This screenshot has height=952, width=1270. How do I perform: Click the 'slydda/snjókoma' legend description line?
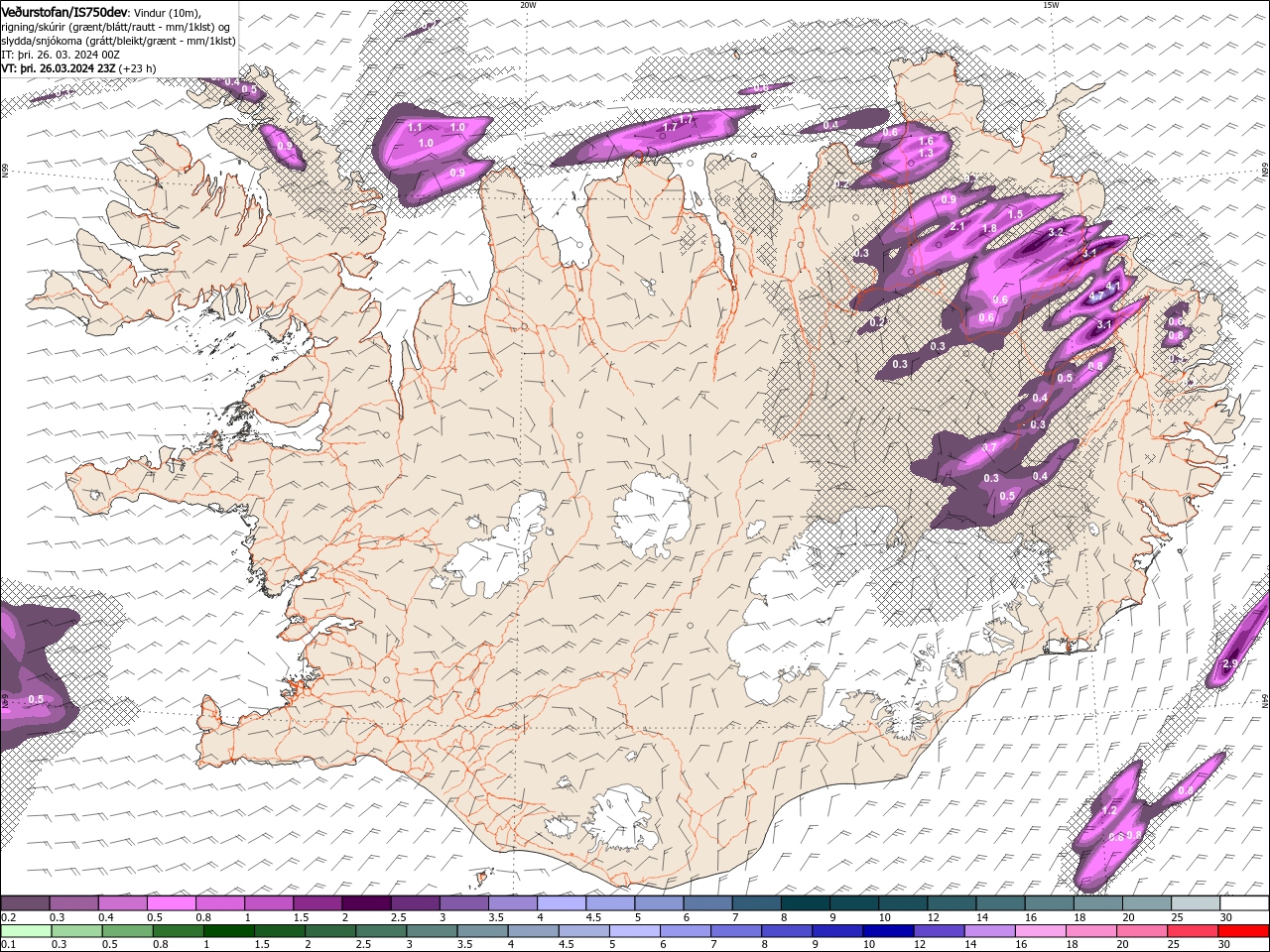(118, 41)
